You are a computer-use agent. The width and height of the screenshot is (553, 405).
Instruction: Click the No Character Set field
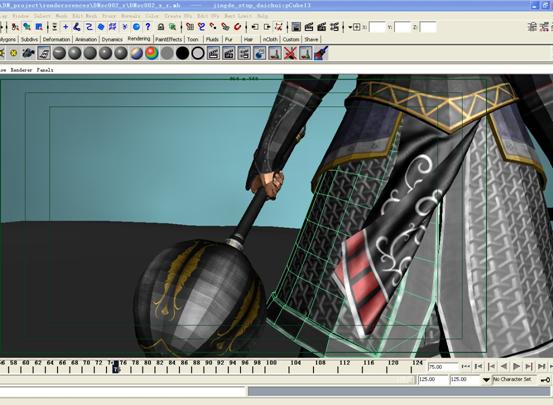coord(514,380)
